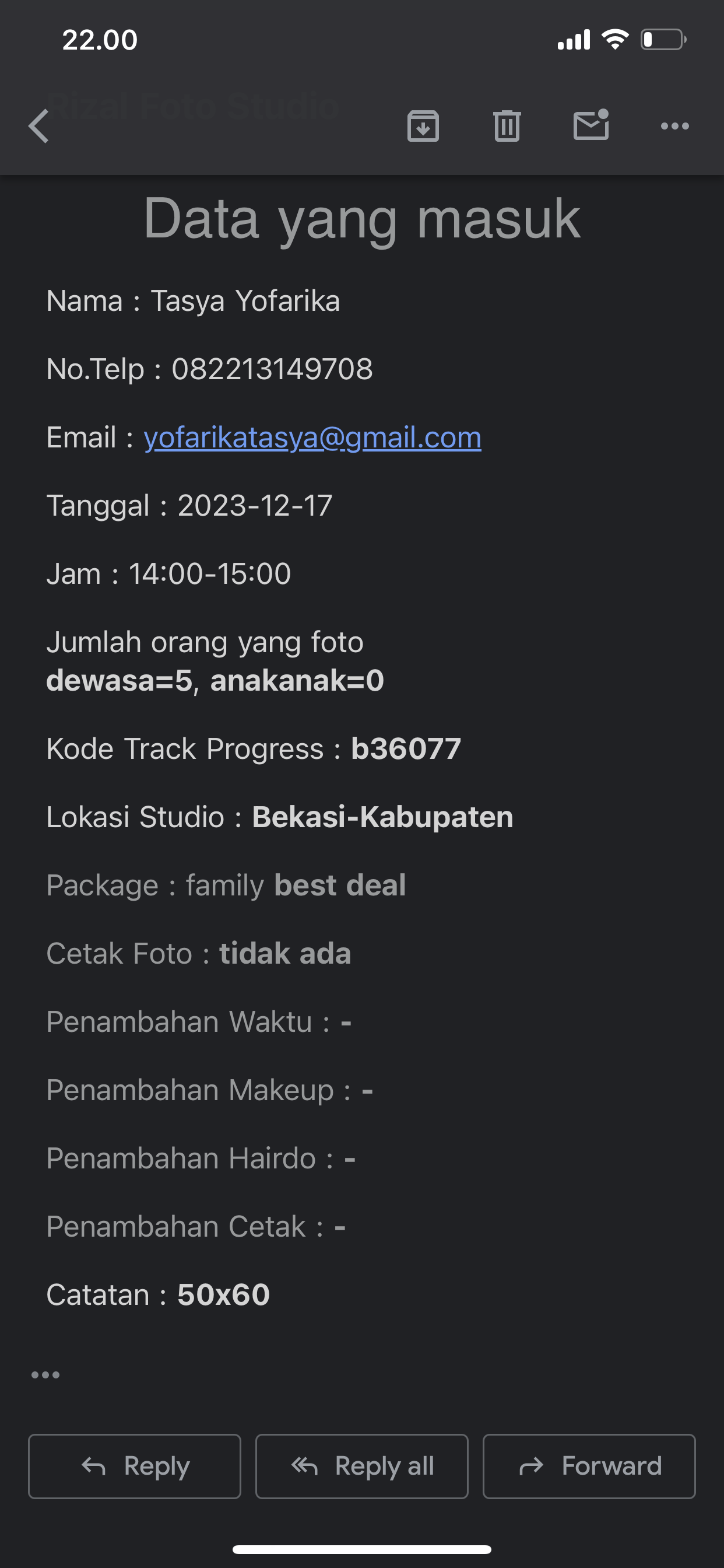Tap the phone number 082213149708

(272, 369)
